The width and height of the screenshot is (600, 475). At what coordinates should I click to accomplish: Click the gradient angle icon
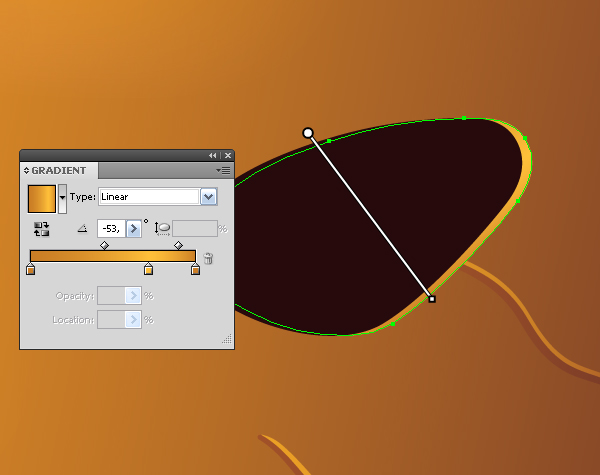click(82, 229)
